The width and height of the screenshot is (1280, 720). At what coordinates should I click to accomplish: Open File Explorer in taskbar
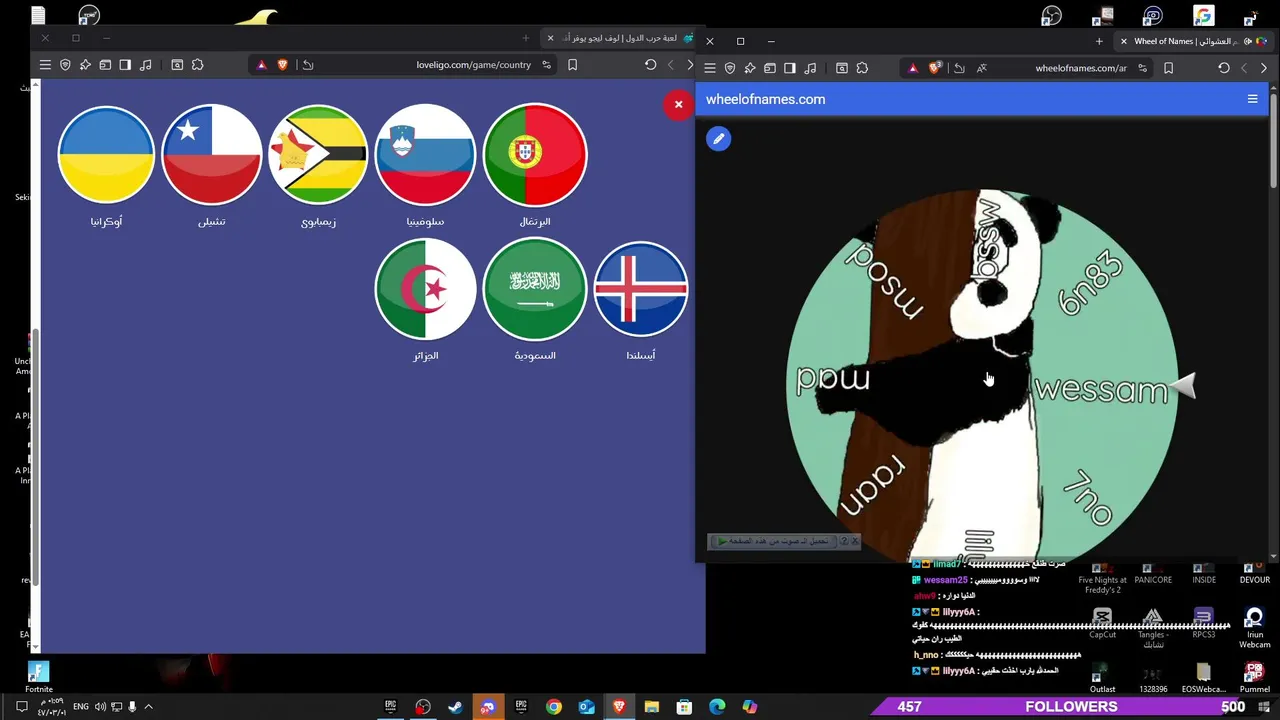click(x=652, y=706)
